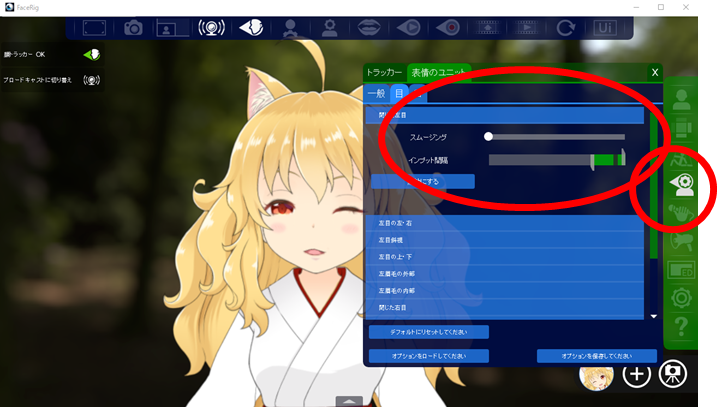
Task: Click the fox girl avatar thumbnail
Action: click(596, 377)
